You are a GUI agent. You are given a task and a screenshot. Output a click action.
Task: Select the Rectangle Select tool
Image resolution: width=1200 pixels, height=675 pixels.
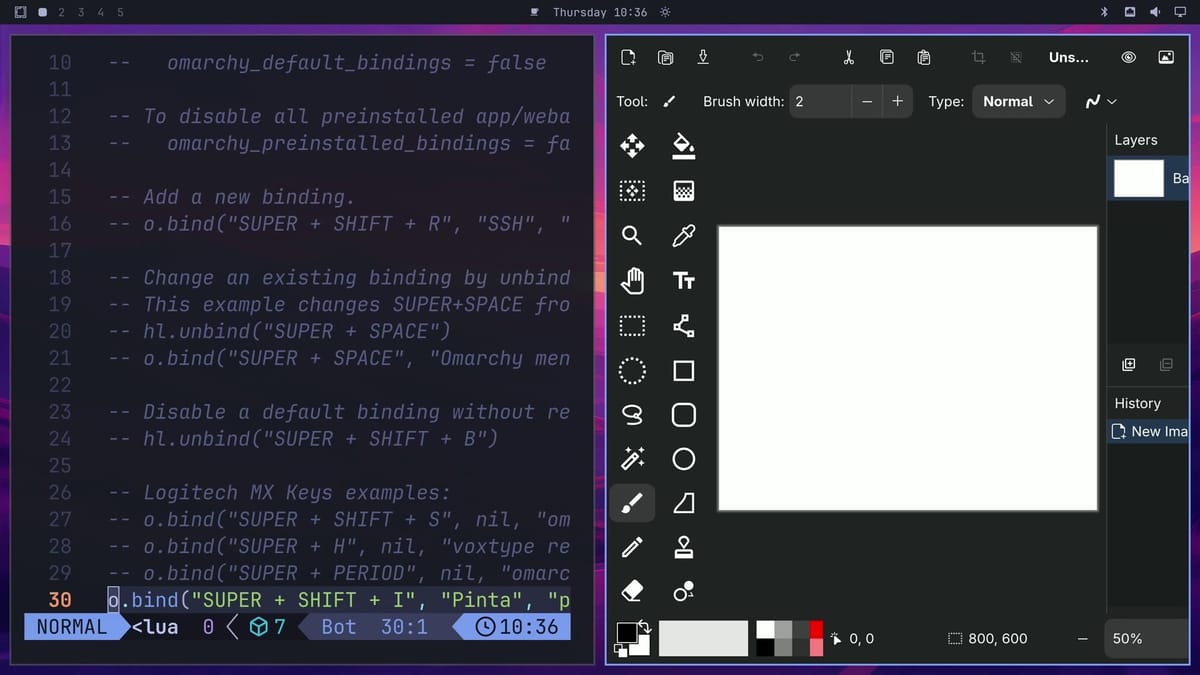click(x=632, y=326)
